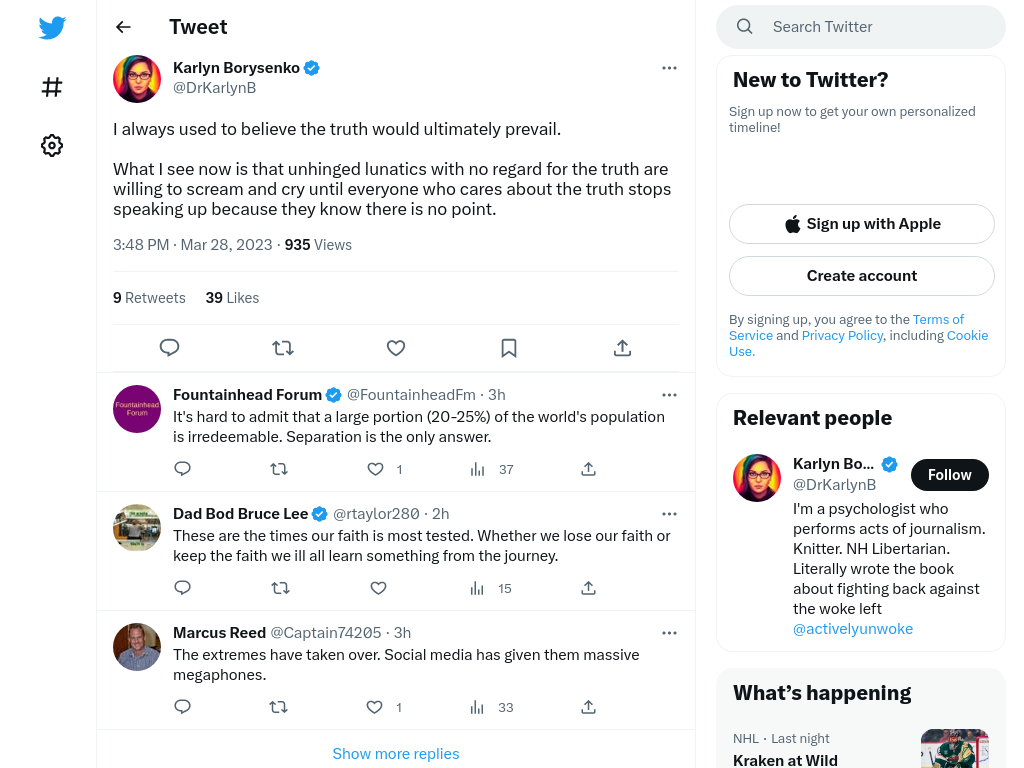Screen dimensions: 1024x768
Task: Open the @activelyunwoke profile link
Action: [853, 629]
